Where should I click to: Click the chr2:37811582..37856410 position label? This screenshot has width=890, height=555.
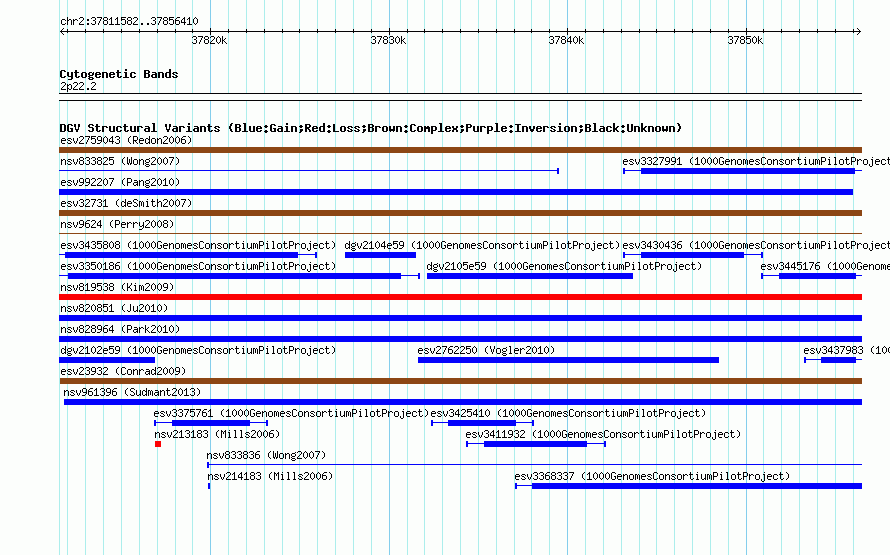click(129, 21)
